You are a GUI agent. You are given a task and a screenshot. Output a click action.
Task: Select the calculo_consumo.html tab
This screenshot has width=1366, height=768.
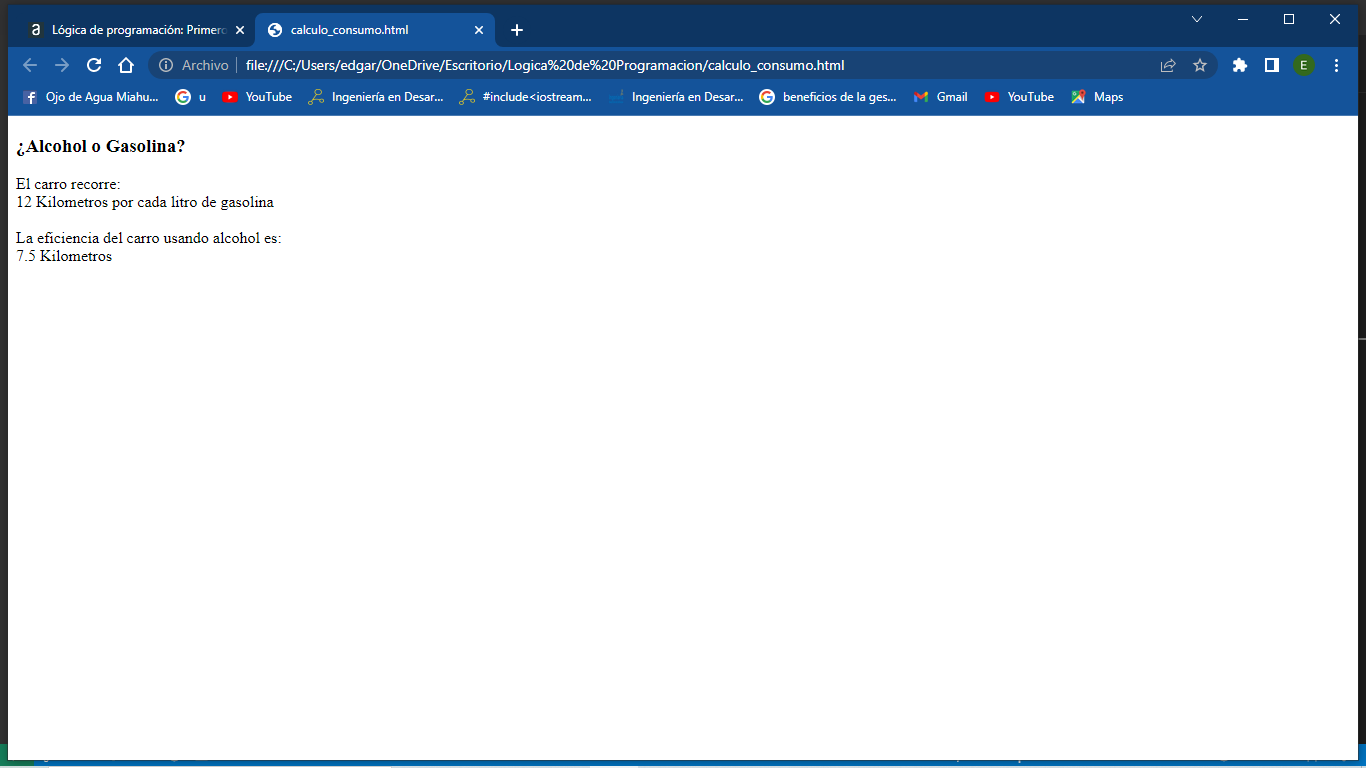point(376,30)
